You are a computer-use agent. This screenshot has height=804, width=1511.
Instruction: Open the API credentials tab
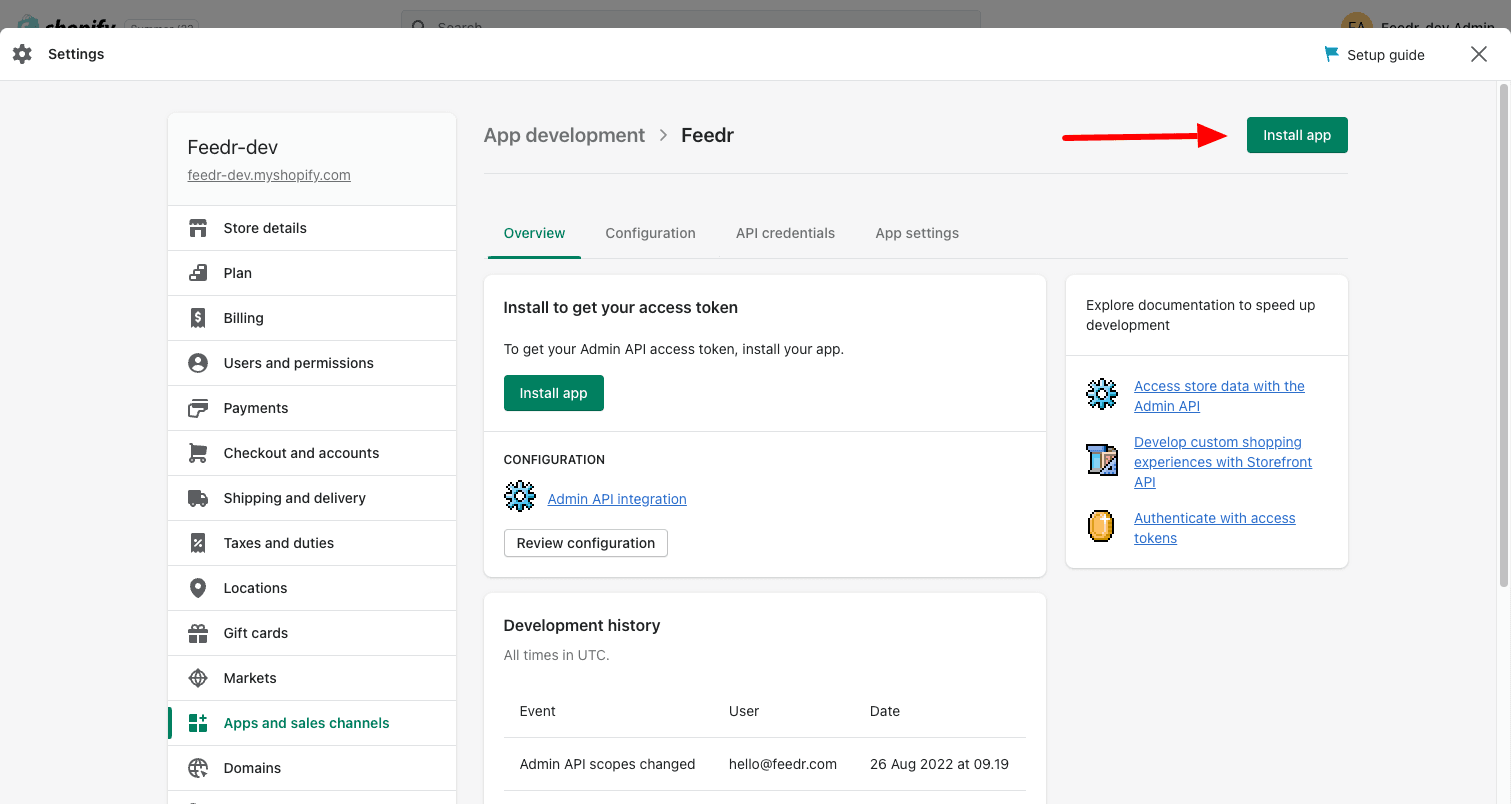pos(785,233)
